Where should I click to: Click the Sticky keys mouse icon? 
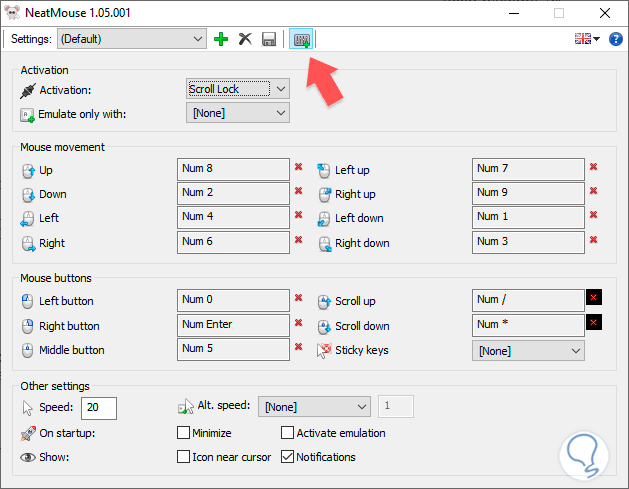click(x=324, y=350)
